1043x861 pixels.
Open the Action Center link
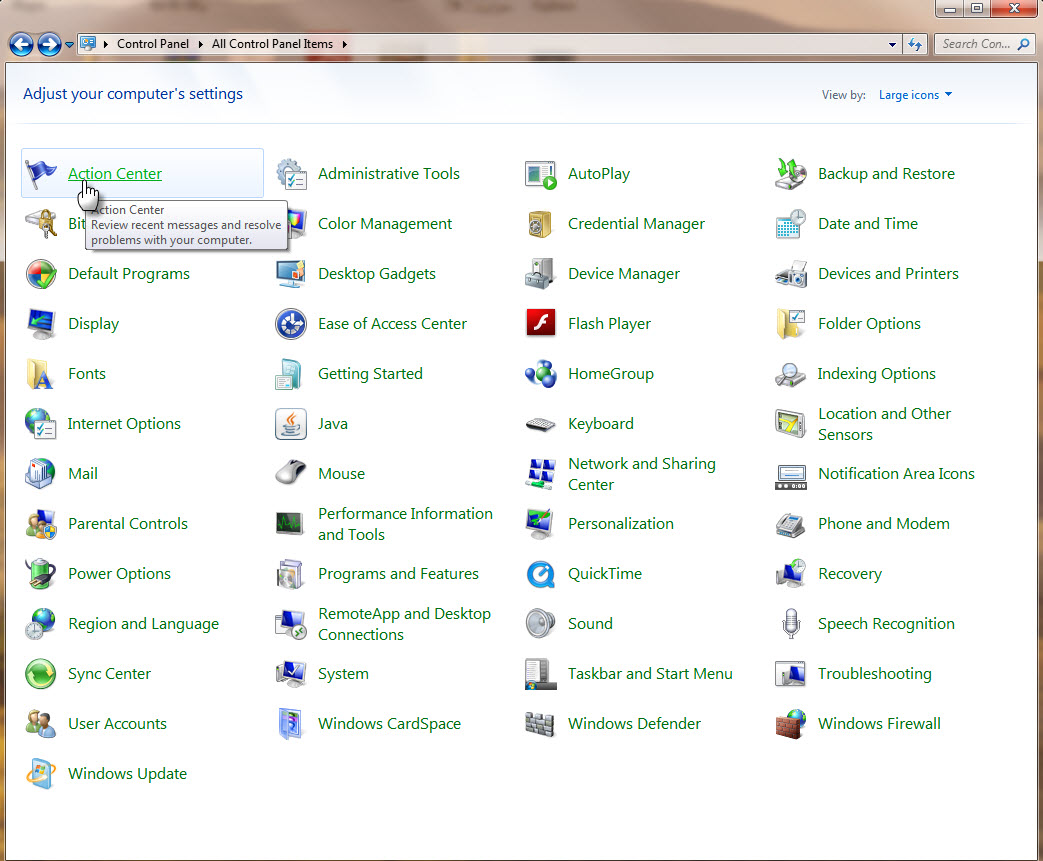pyautogui.click(x=114, y=174)
